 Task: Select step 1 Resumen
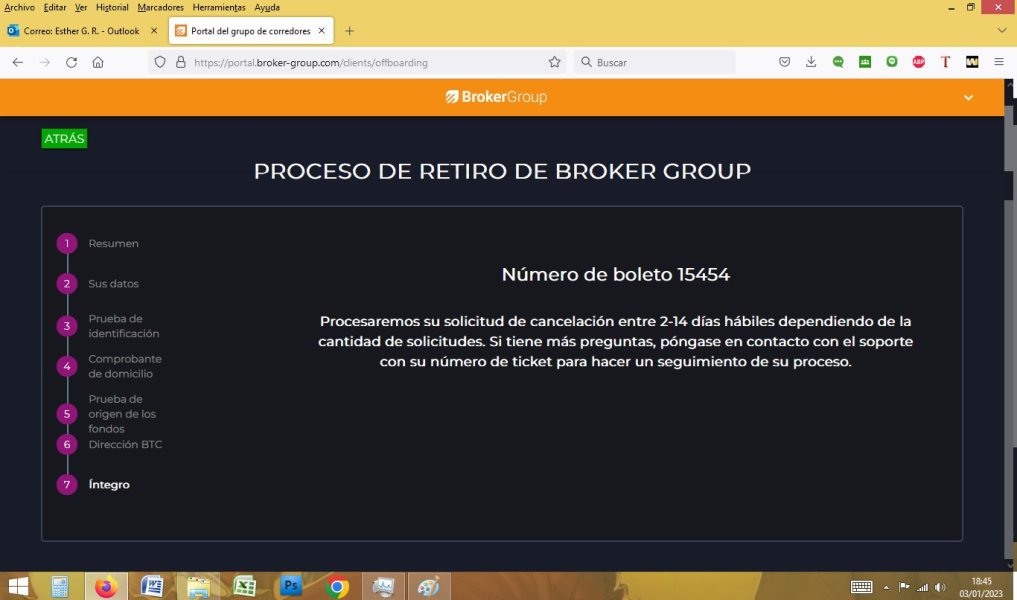point(97,243)
